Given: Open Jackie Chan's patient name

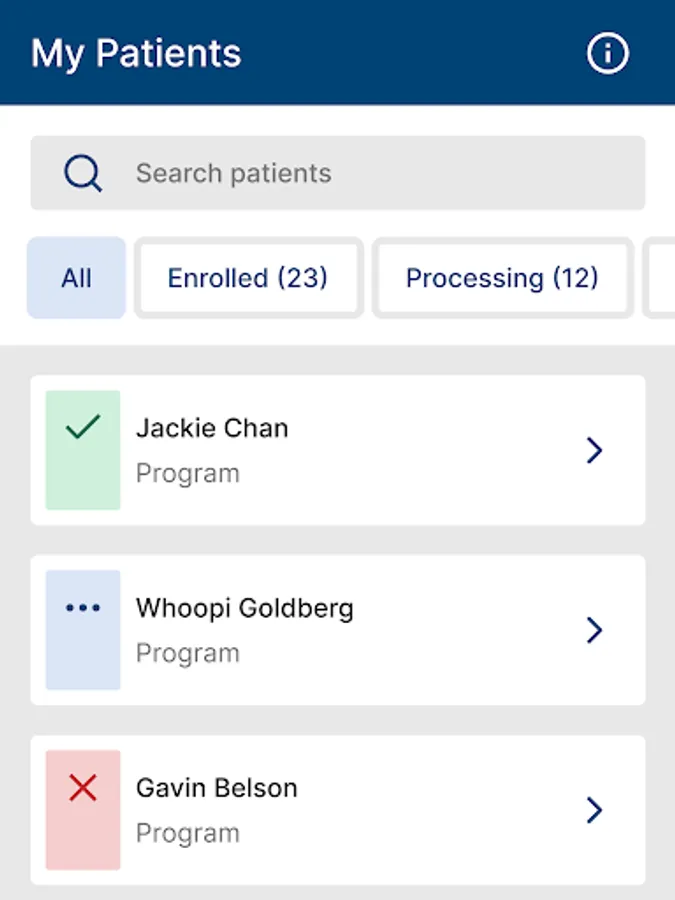Looking at the screenshot, I should tap(212, 428).
